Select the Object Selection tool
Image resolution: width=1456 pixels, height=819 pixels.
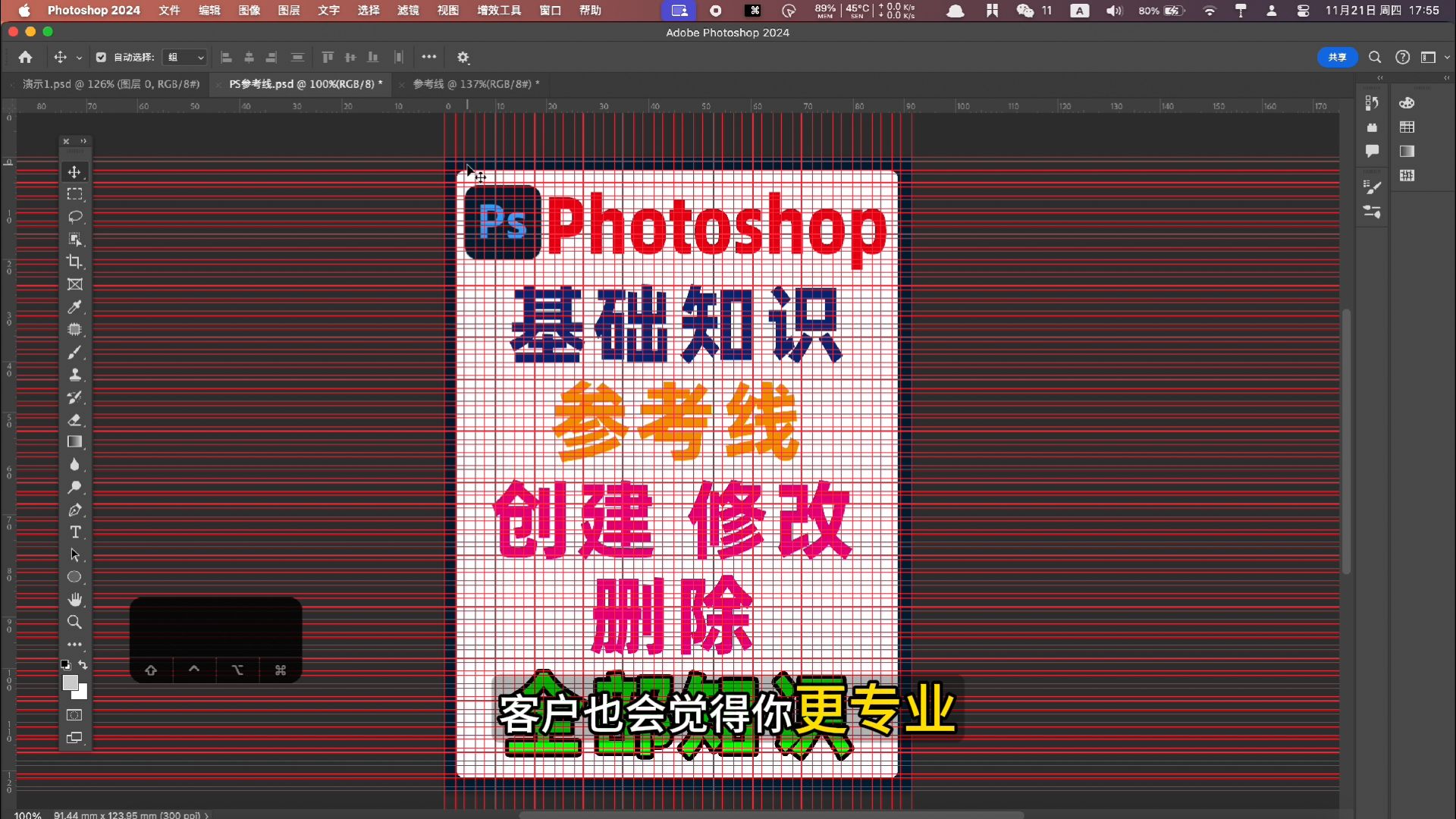[74, 240]
